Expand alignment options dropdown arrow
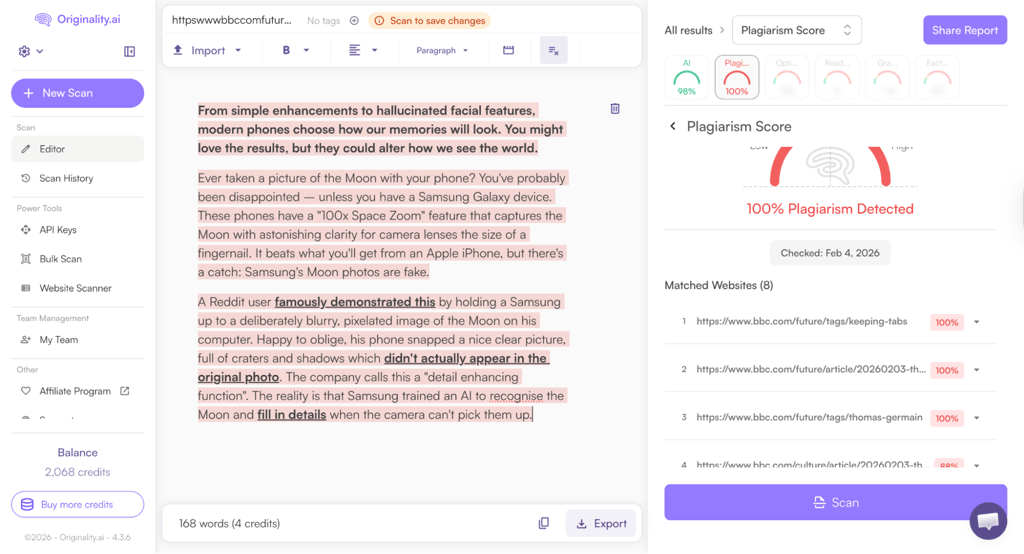1024x554 pixels. (x=374, y=50)
